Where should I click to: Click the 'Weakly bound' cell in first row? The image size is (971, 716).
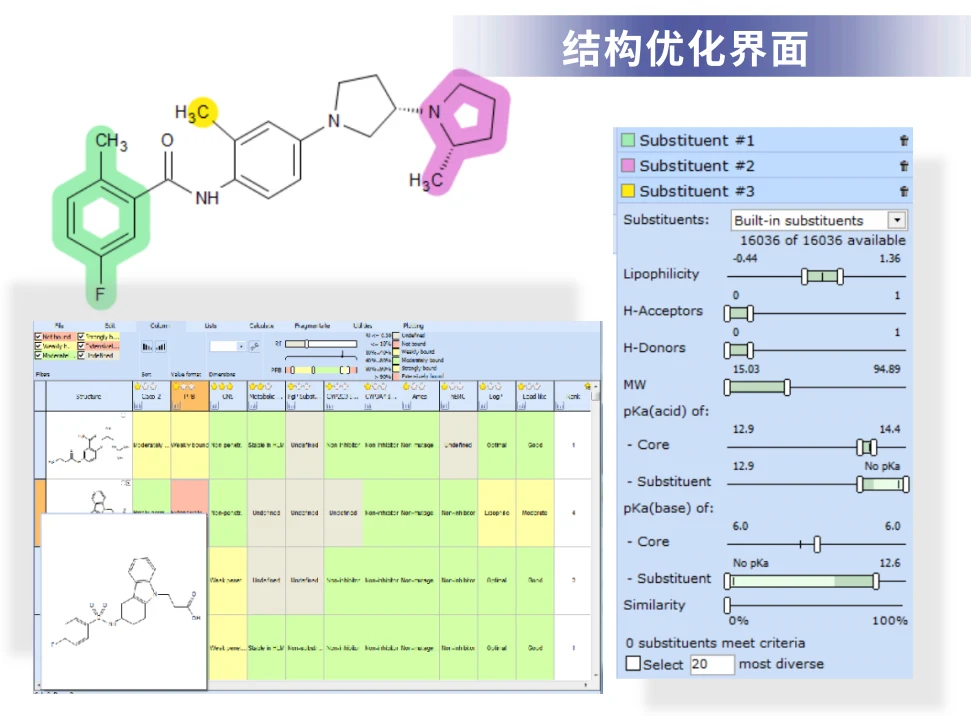pos(189,445)
